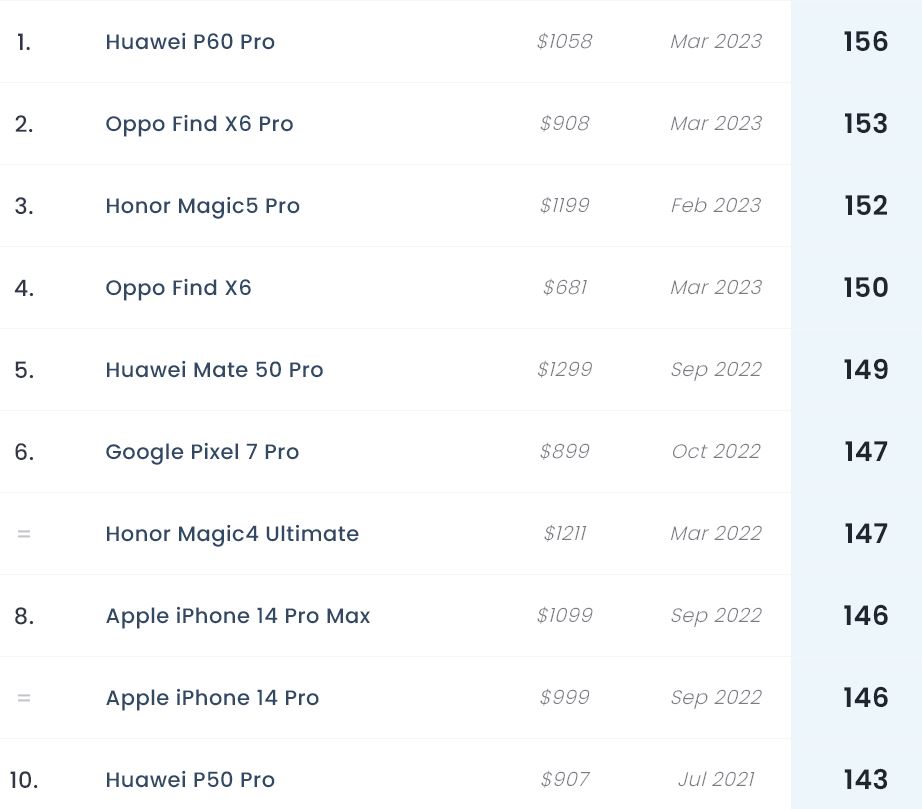
Task: Open the $999 Apple iPhone 14 Pro name
Action: 212,698
